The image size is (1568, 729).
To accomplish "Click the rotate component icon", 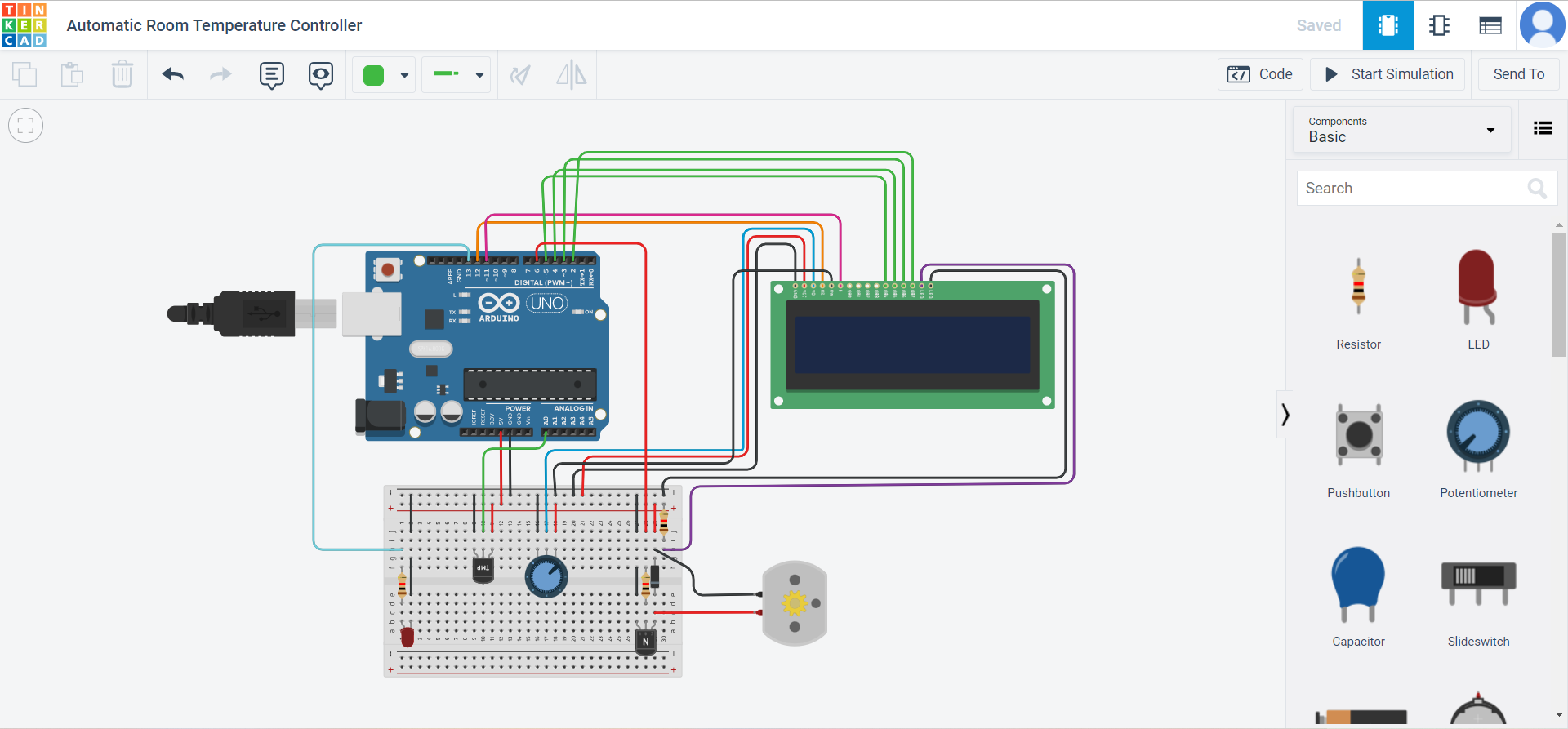I will pyautogui.click(x=520, y=75).
